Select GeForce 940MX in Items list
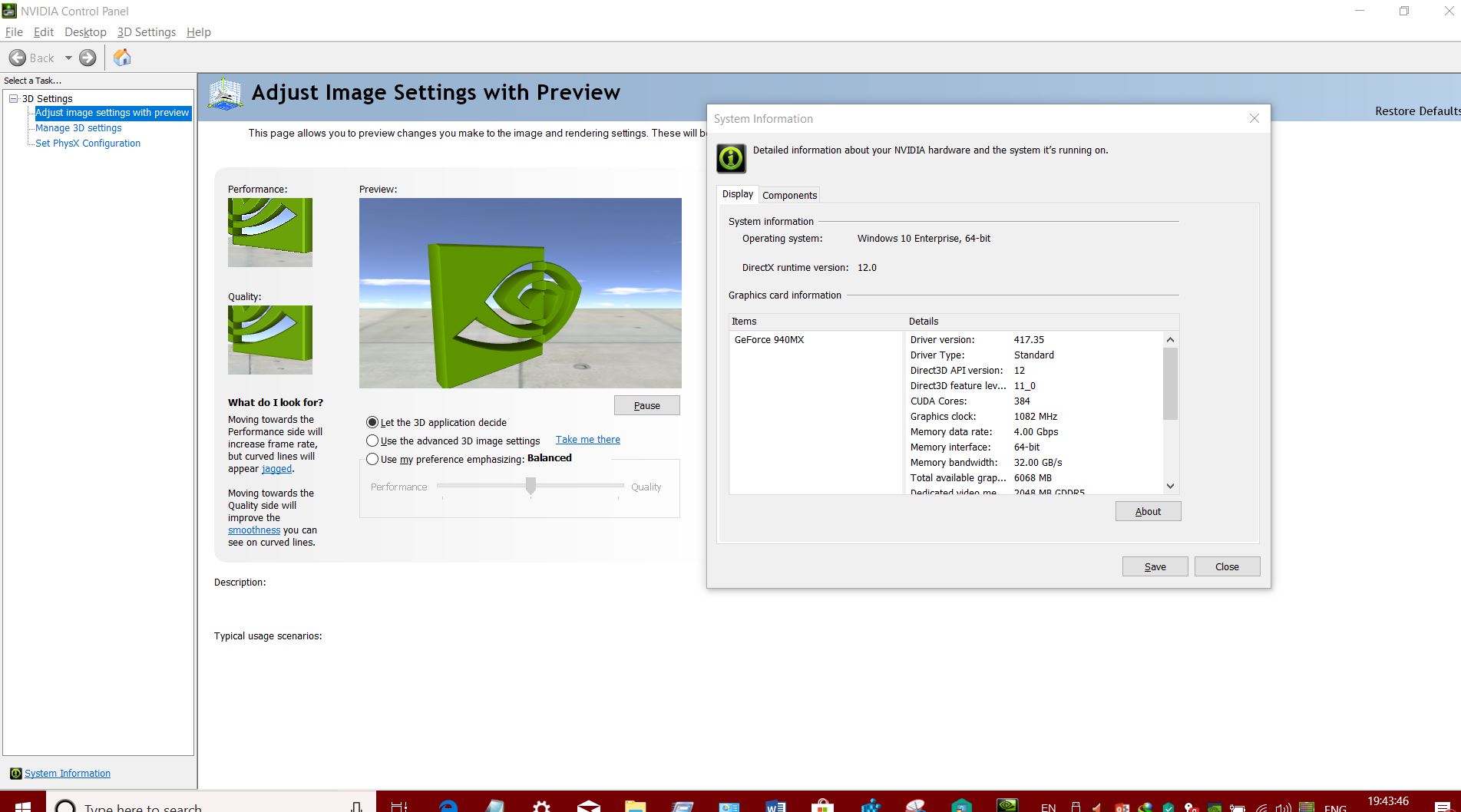 click(769, 339)
